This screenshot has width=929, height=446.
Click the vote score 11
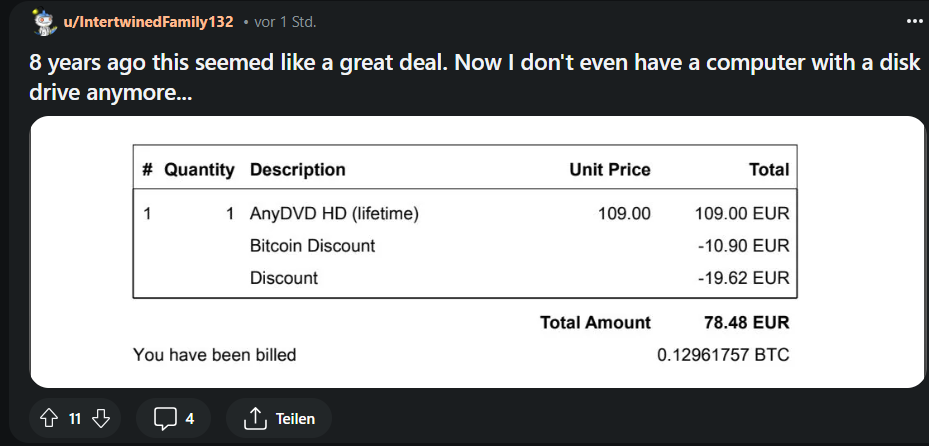point(75,419)
